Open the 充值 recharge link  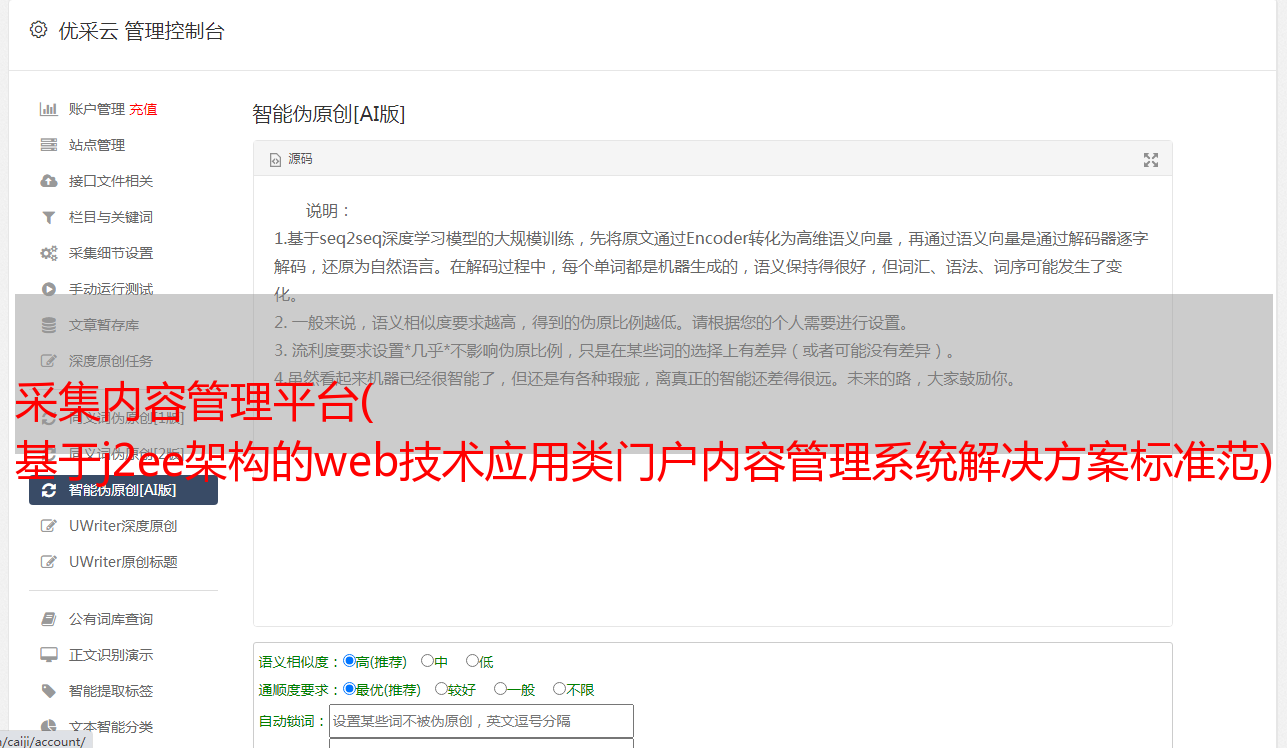tap(143, 109)
